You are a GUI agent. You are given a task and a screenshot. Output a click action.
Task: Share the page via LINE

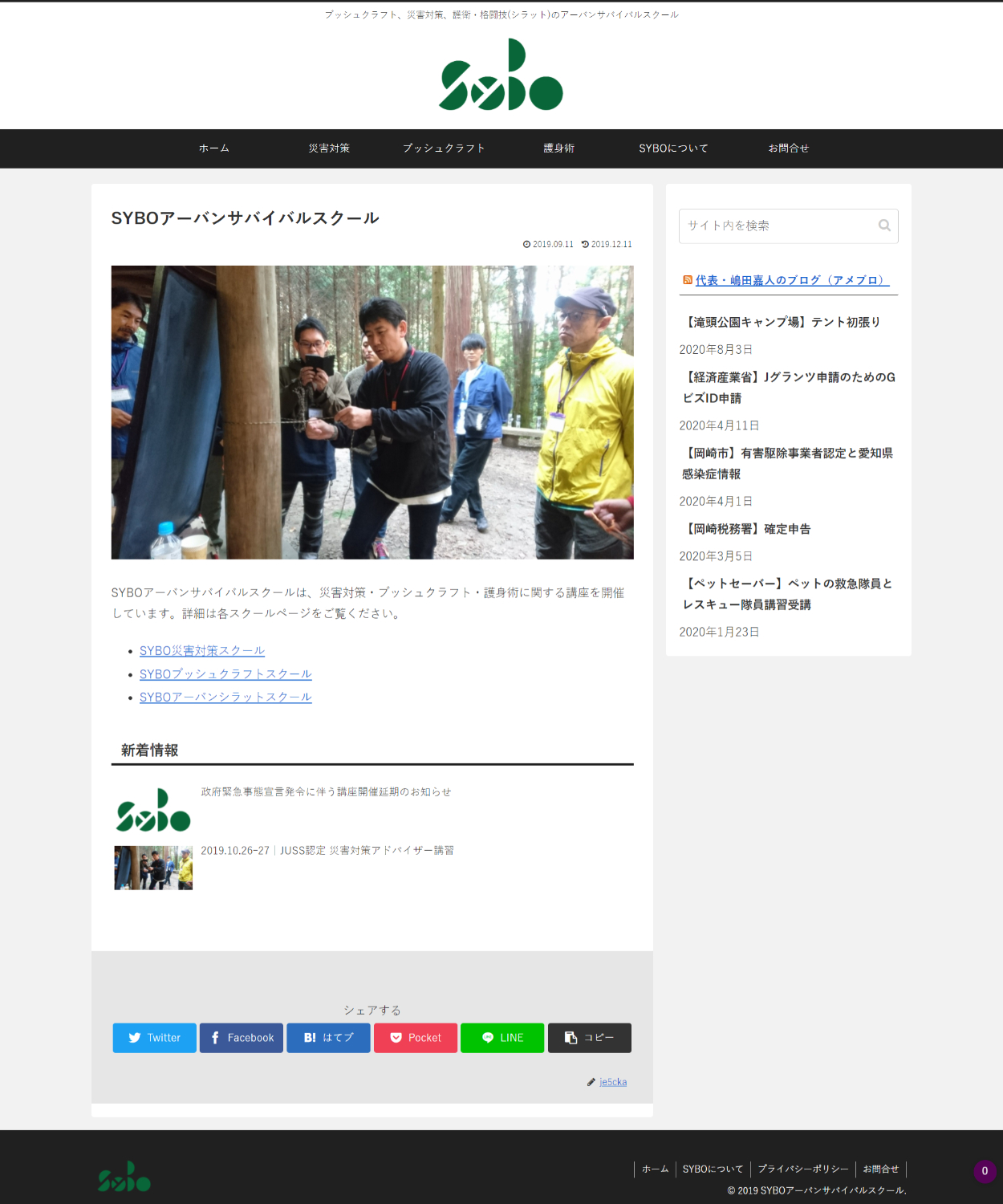(502, 1038)
